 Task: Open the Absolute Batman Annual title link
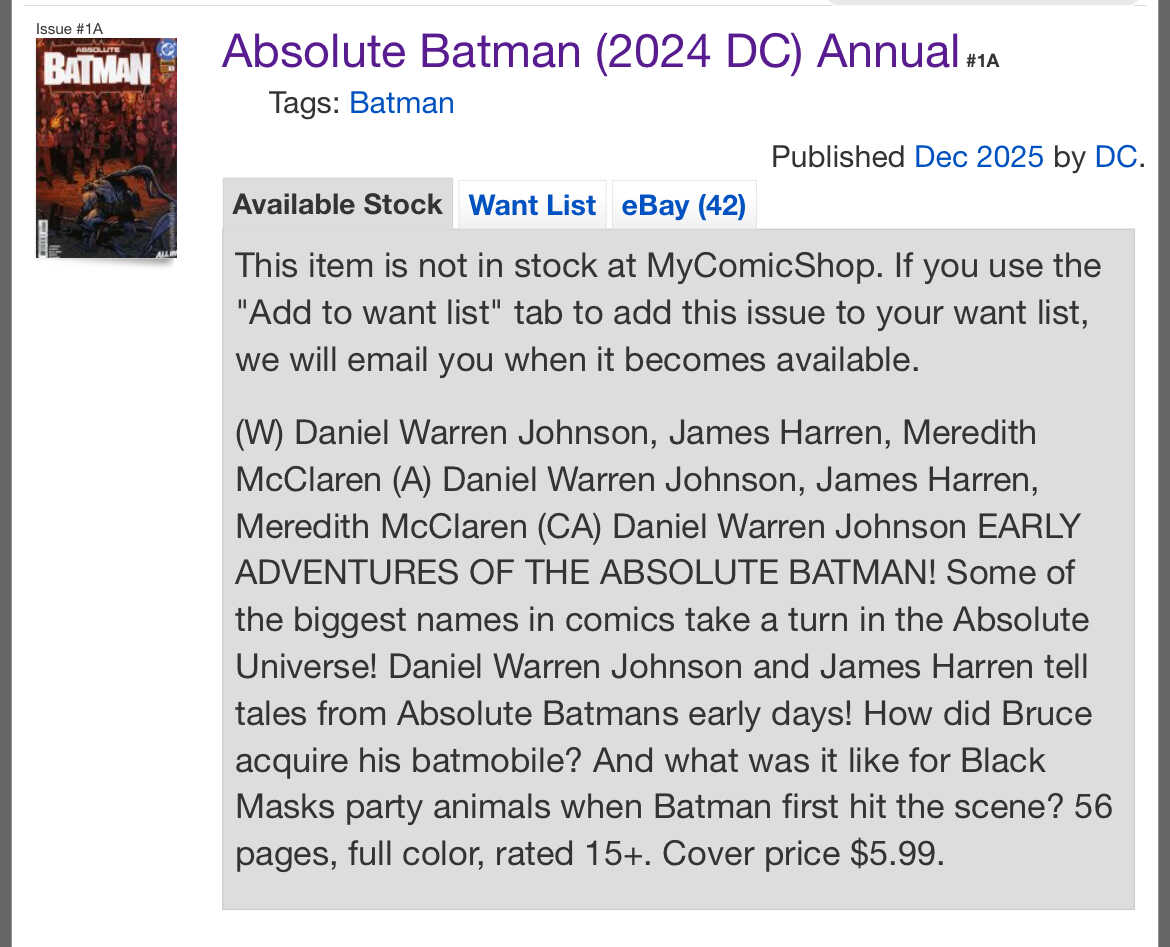coord(590,50)
